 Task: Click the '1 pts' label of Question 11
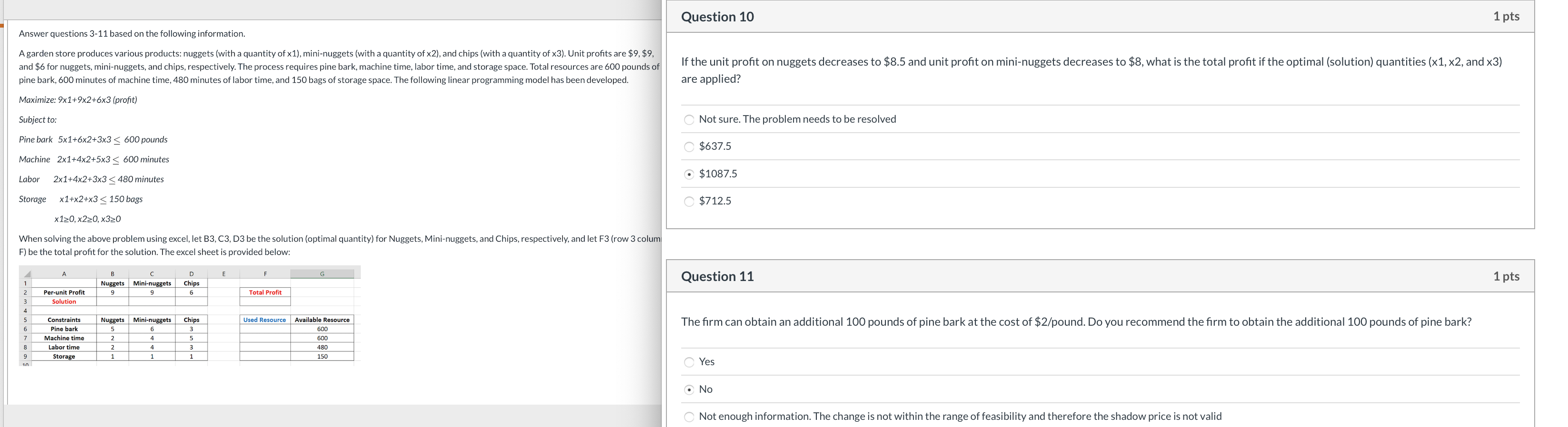click(1506, 276)
